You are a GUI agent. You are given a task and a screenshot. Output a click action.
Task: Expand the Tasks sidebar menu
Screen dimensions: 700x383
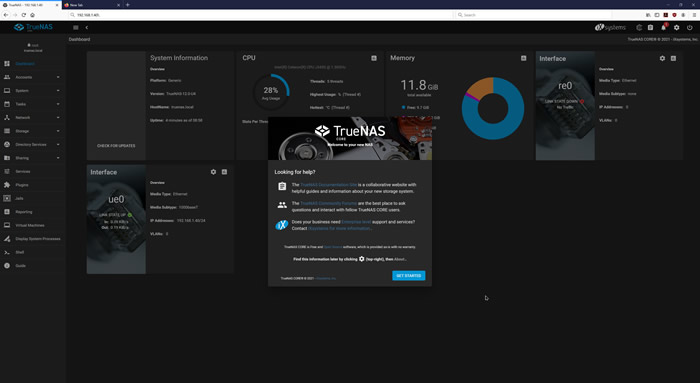point(33,104)
